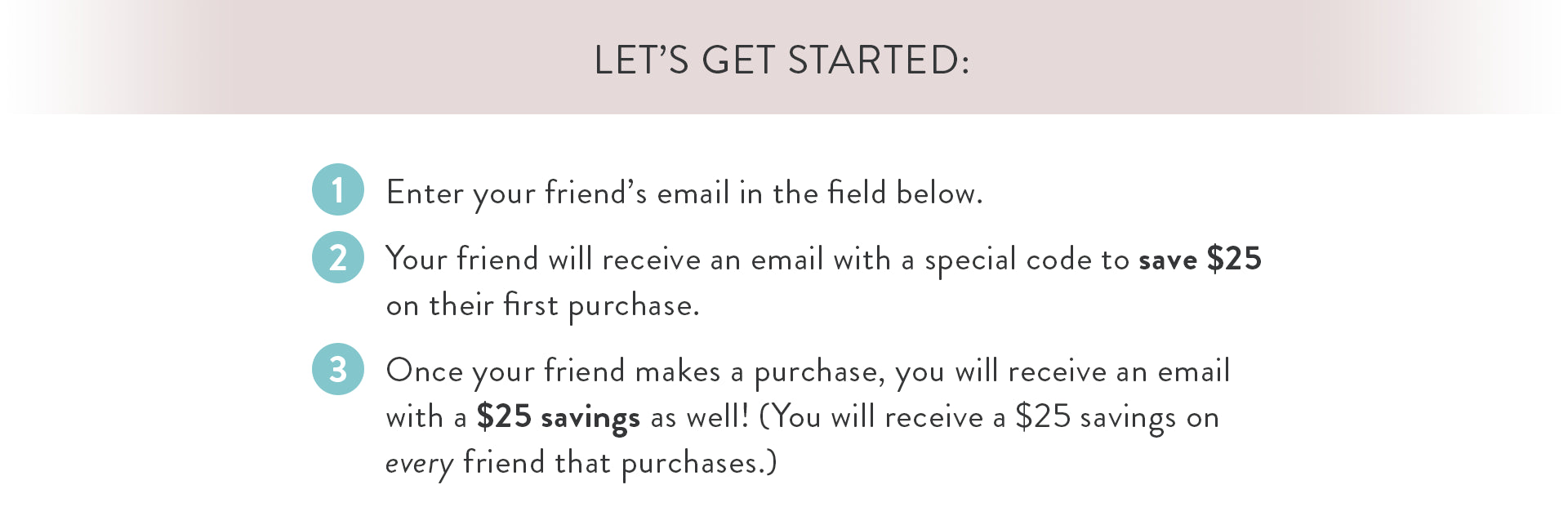Click the teal step 1 circle icon

[x=338, y=189]
